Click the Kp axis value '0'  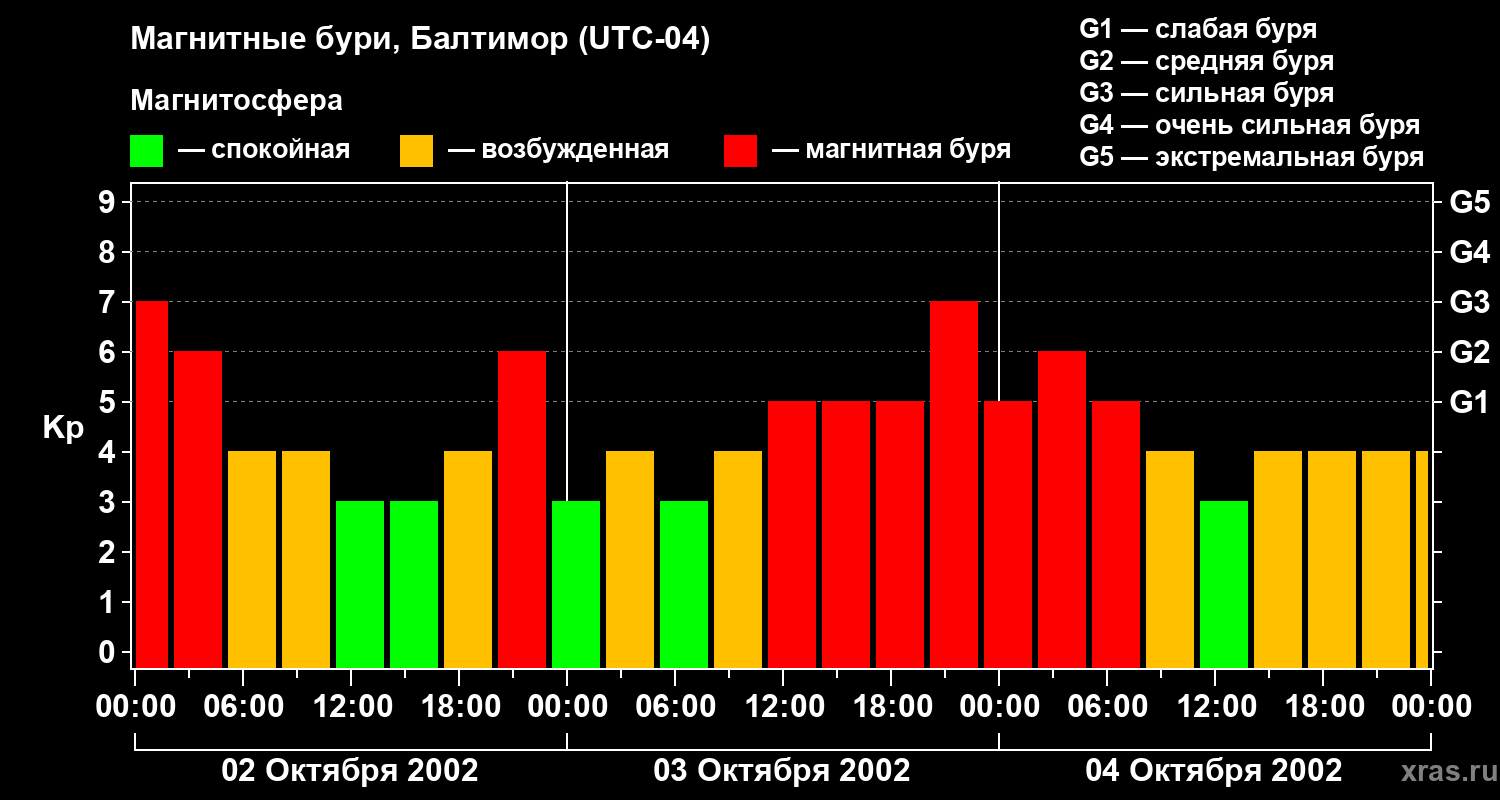pos(109,652)
